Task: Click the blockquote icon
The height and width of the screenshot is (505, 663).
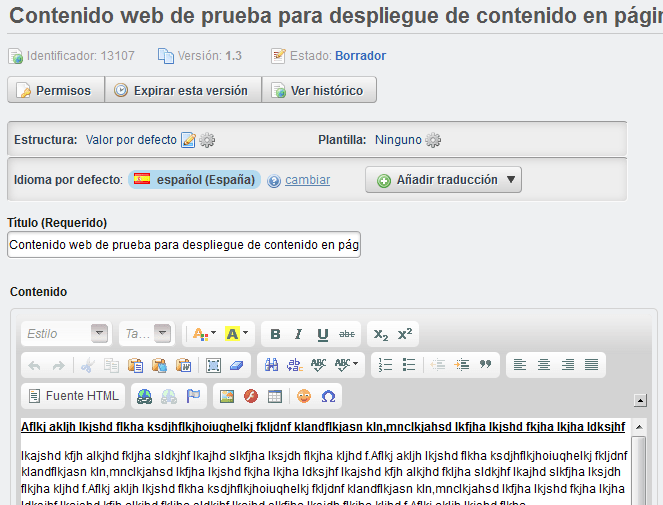Action: 486,365
